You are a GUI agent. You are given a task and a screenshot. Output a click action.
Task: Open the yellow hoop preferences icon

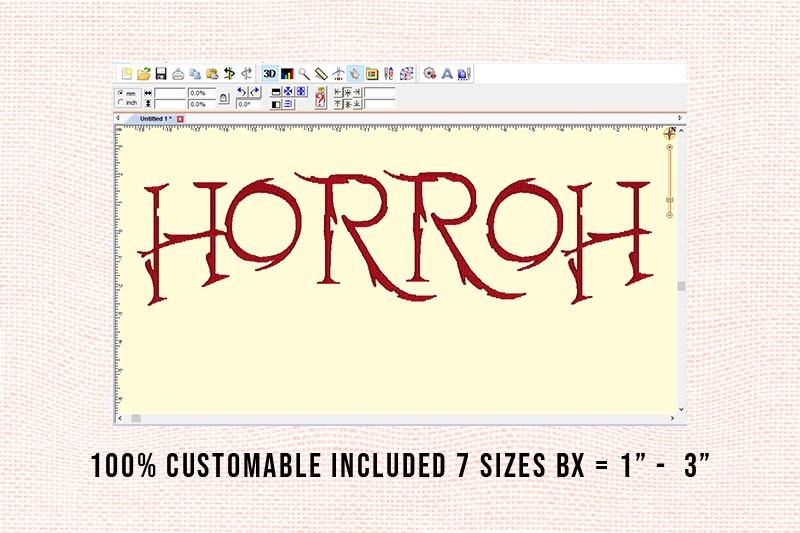point(371,74)
